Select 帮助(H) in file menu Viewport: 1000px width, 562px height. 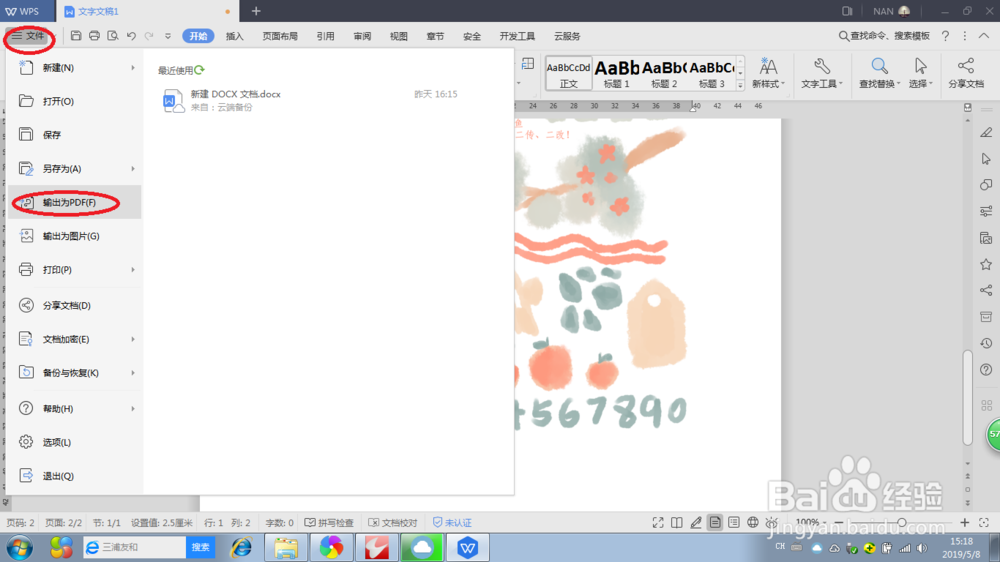(75, 409)
